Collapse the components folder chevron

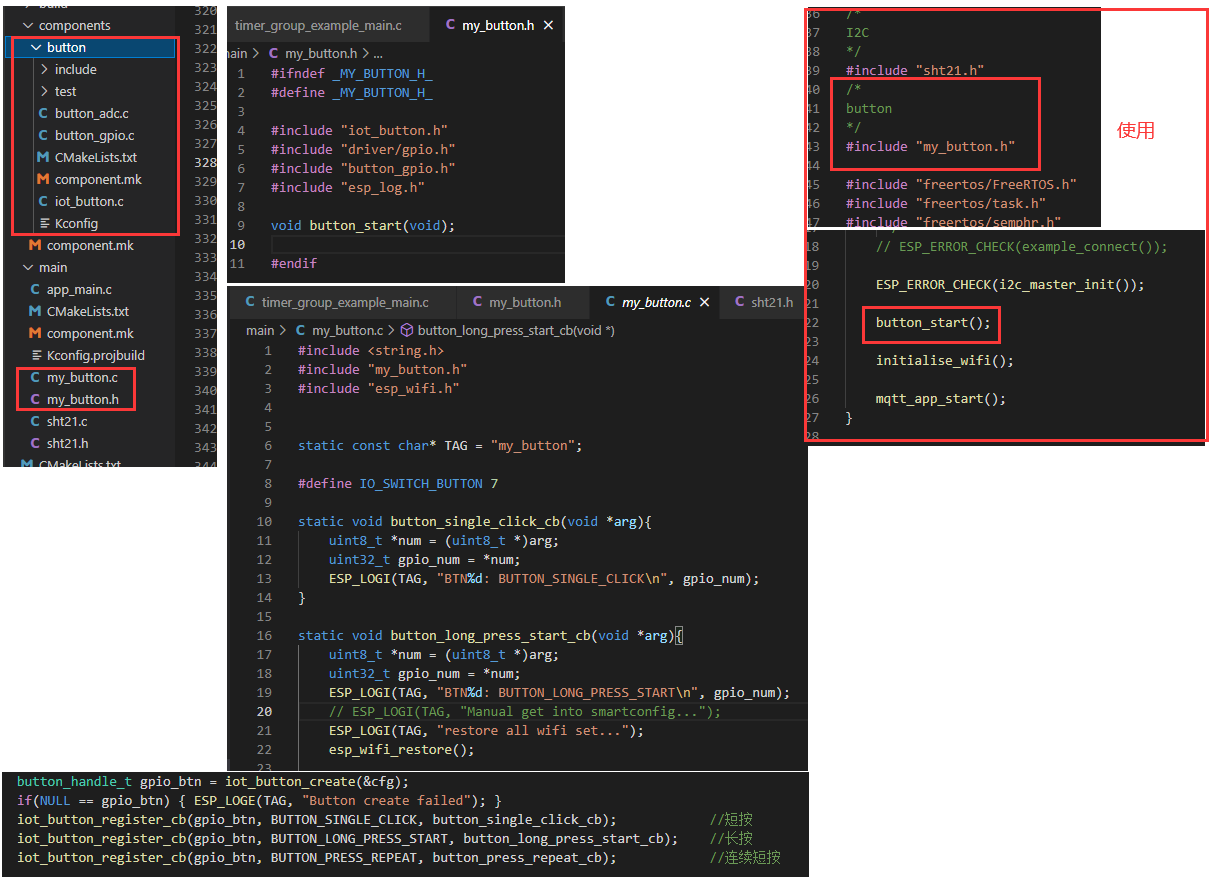coord(28,25)
